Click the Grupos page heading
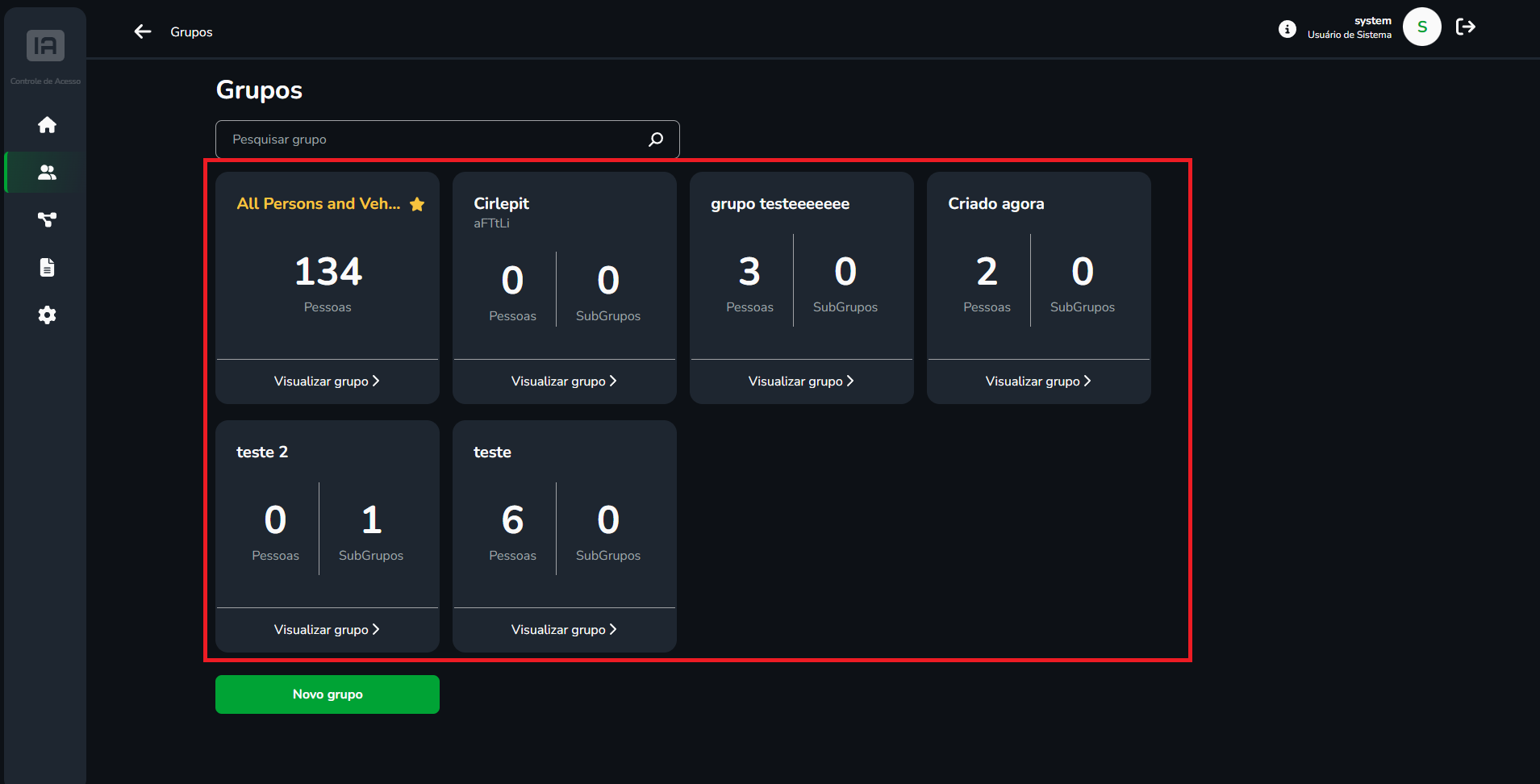This screenshot has width=1540, height=784. click(259, 90)
